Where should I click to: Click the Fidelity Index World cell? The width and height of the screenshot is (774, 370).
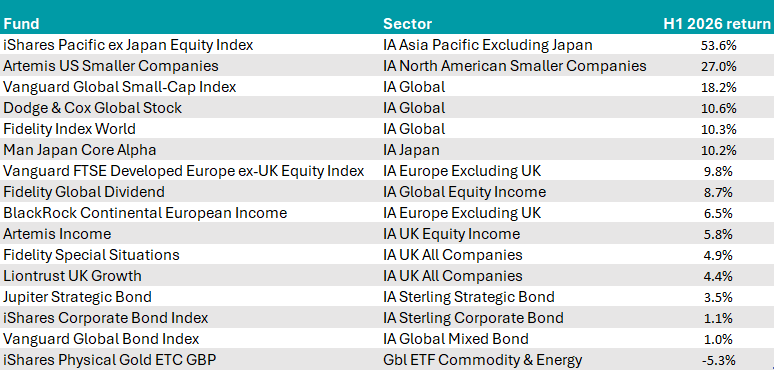tap(69, 129)
